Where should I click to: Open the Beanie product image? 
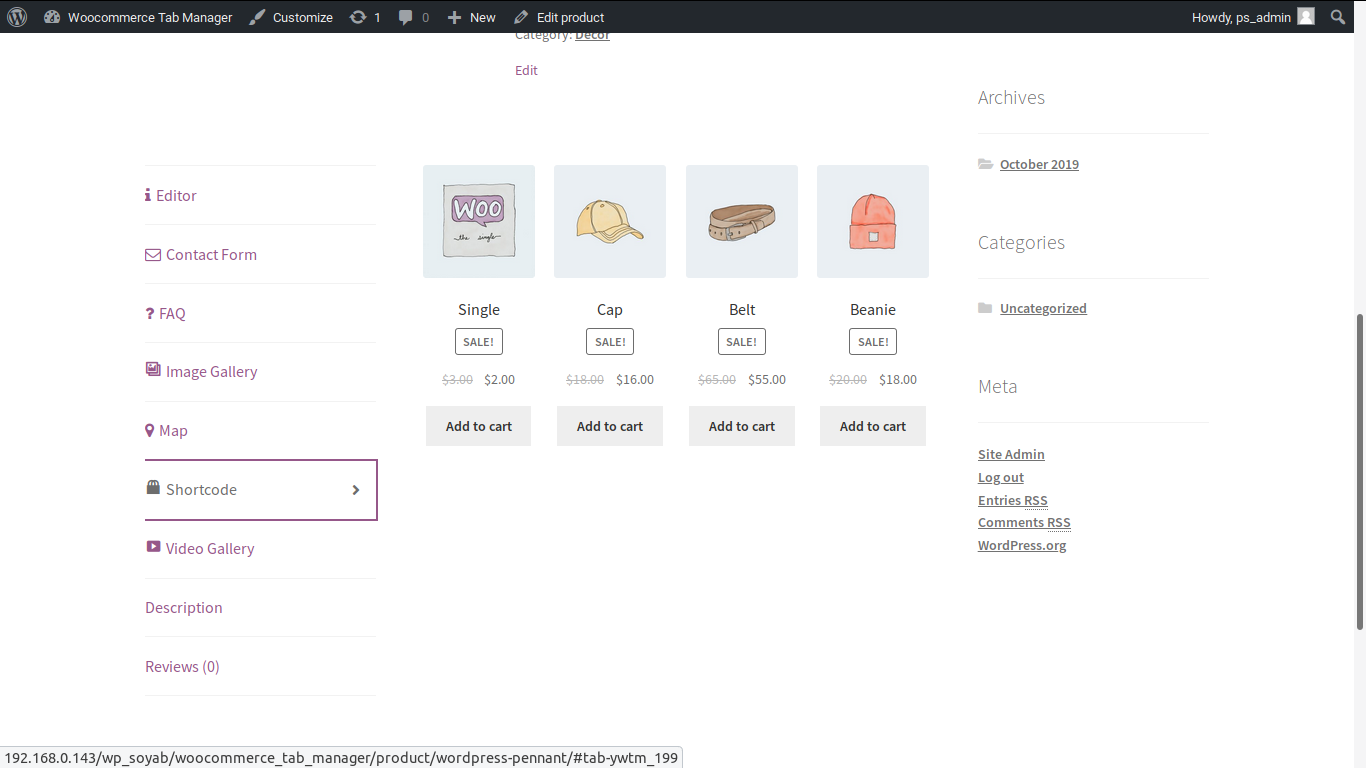click(873, 221)
